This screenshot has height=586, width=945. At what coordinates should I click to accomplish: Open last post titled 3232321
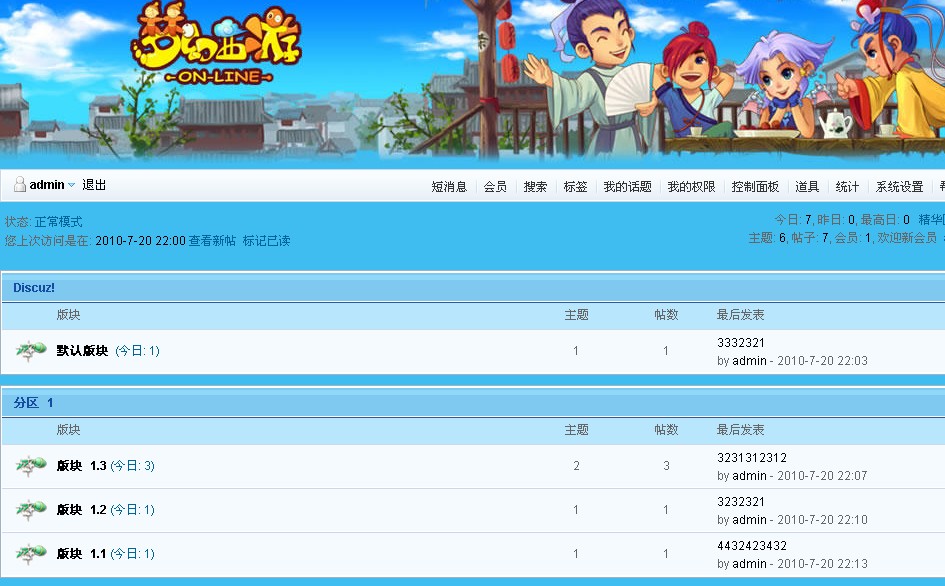pos(741,502)
